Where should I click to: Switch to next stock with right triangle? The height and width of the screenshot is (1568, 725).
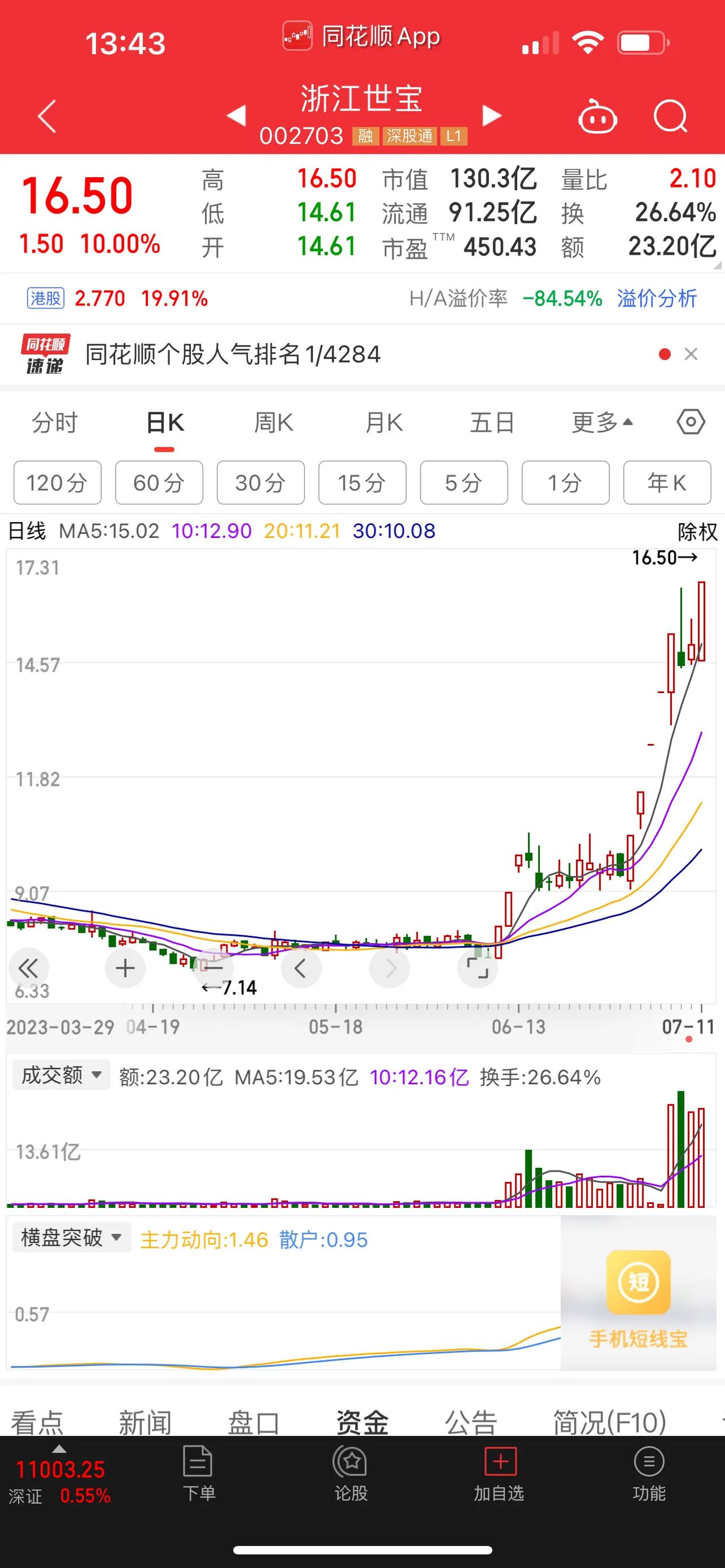pyautogui.click(x=492, y=115)
